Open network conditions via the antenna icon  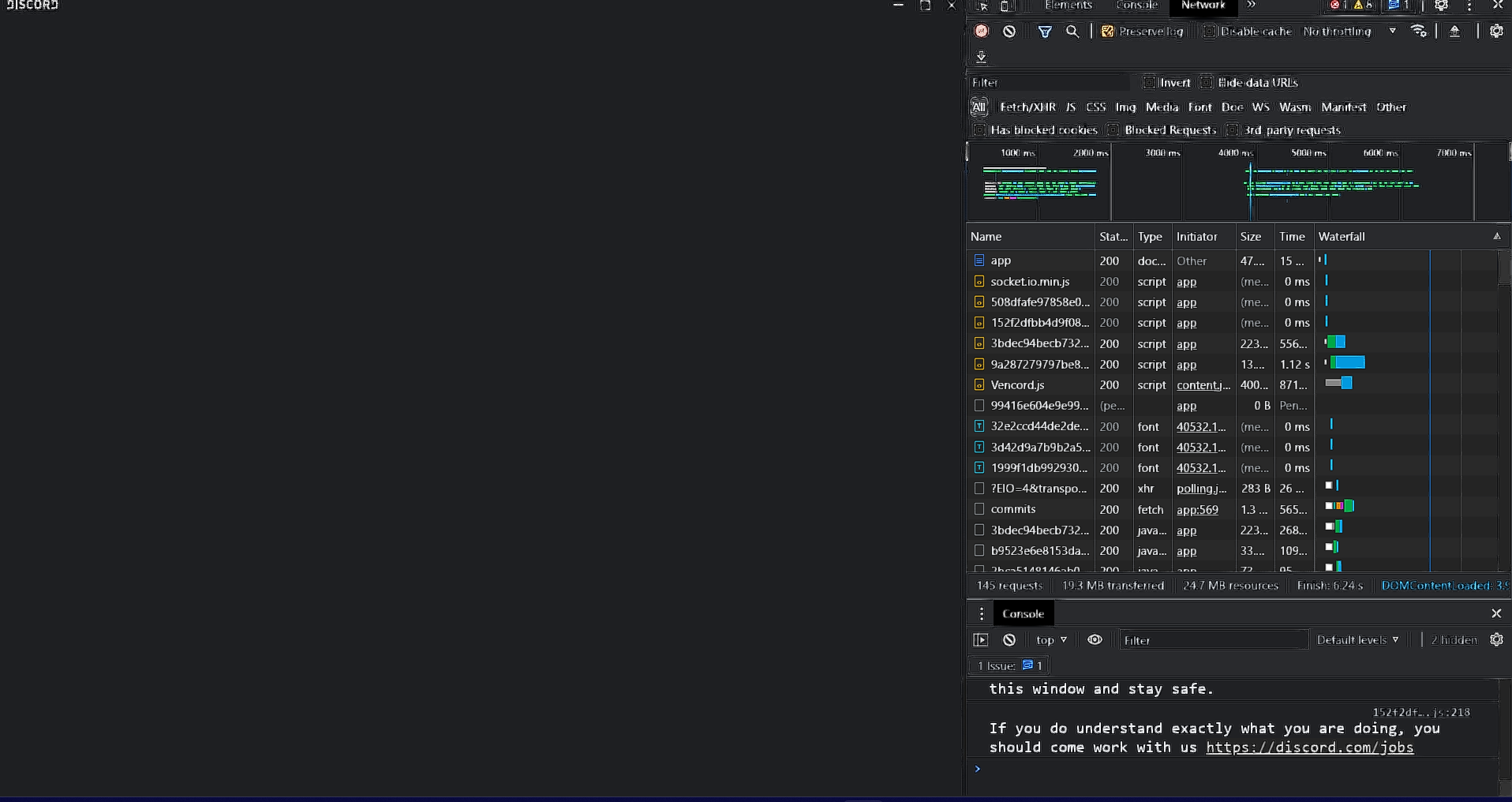(1420, 31)
